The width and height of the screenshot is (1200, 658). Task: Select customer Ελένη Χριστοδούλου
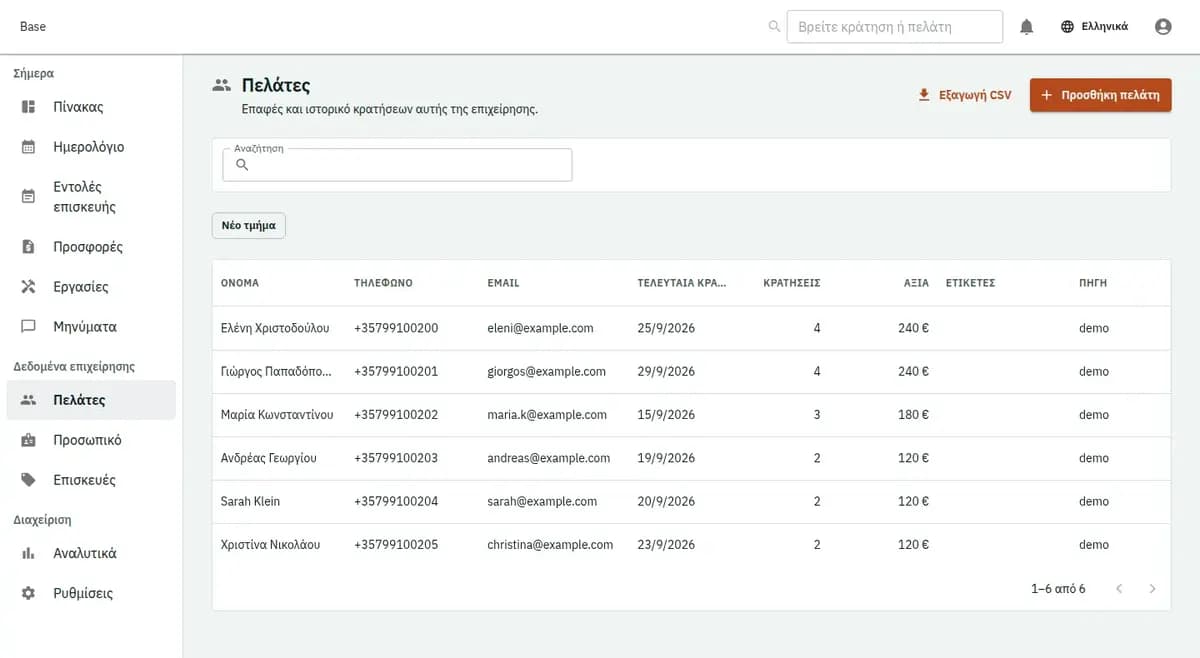[x=275, y=328]
